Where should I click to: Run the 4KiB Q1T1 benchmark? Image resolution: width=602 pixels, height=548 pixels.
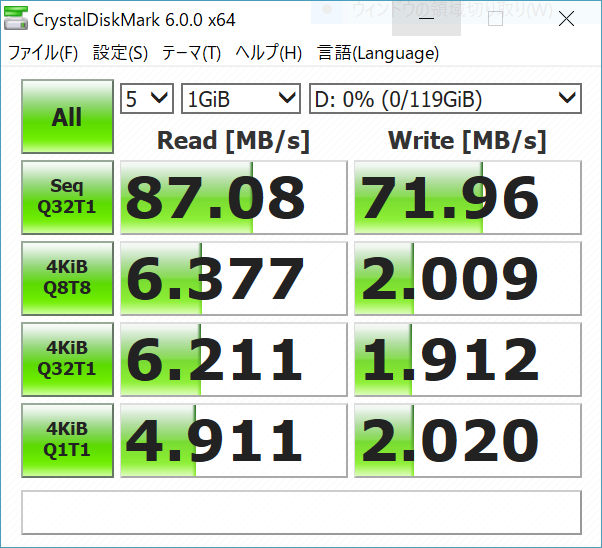tap(67, 440)
